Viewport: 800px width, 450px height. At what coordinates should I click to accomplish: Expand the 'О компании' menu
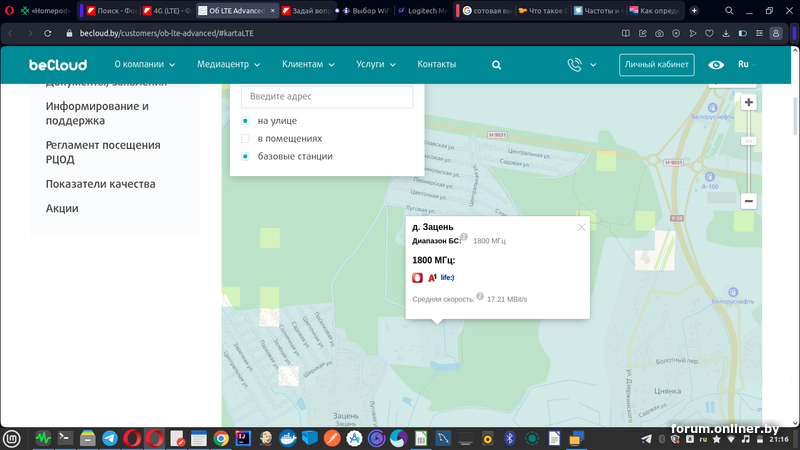pos(145,64)
